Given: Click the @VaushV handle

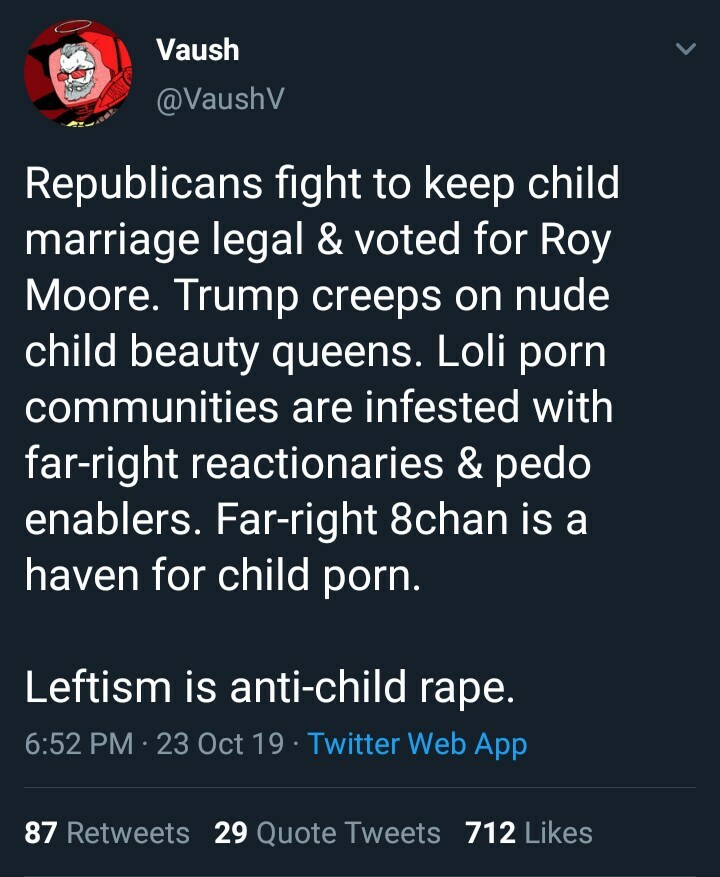Looking at the screenshot, I should (x=220, y=97).
